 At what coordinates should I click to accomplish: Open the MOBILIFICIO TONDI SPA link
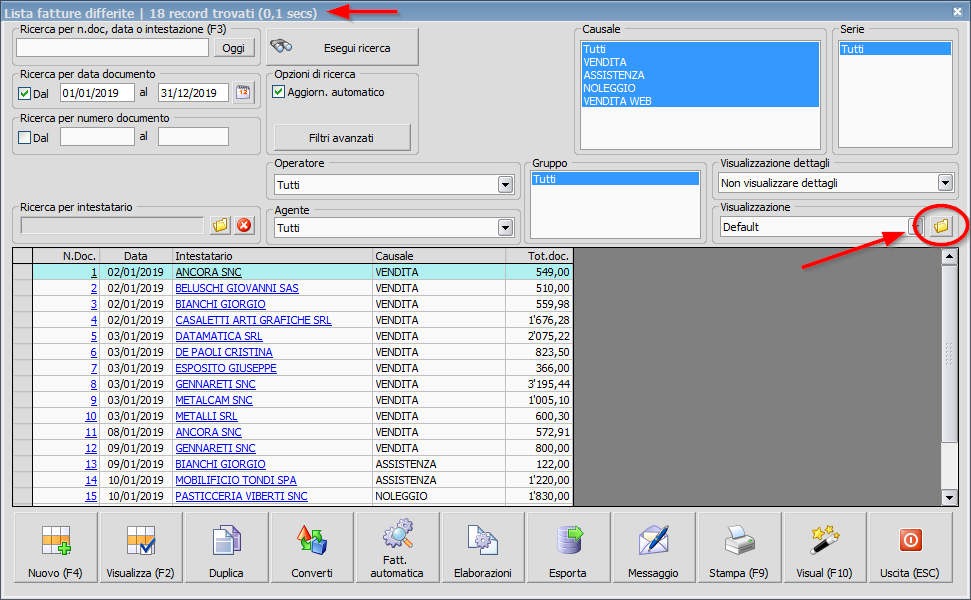236,480
